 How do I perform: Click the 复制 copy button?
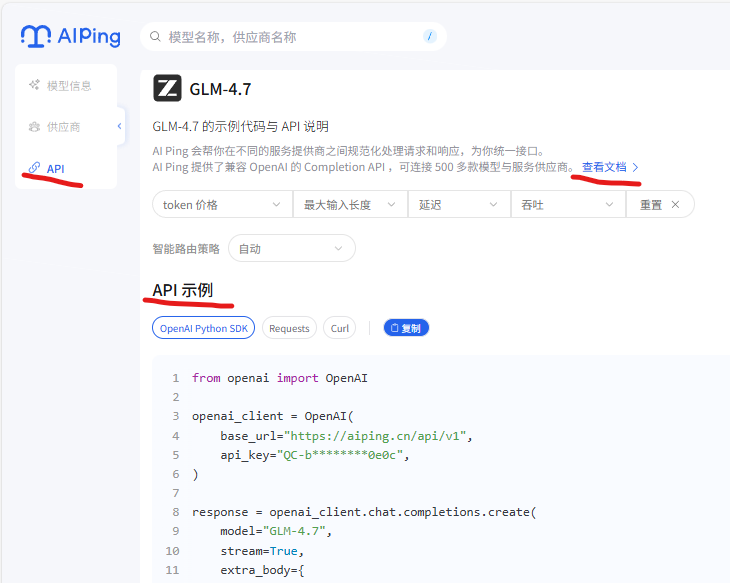406,328
